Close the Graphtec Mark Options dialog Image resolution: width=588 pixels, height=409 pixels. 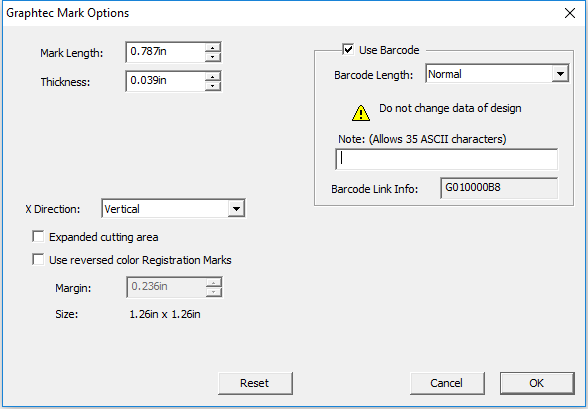coord(570,13)
